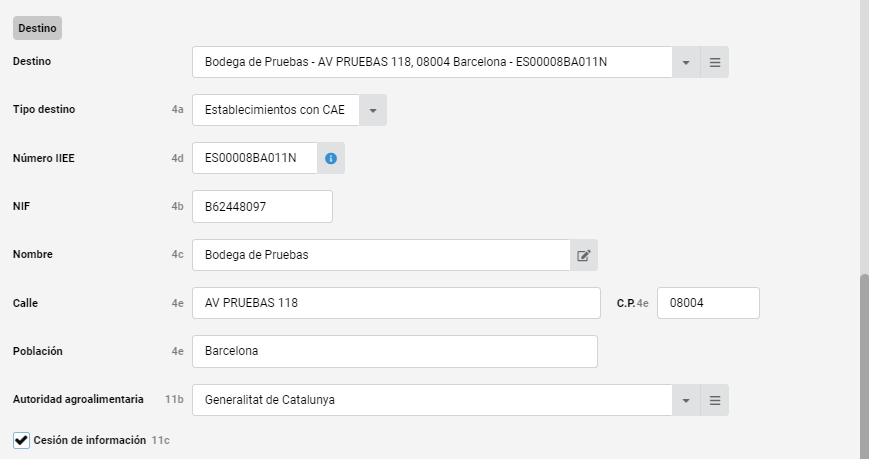Click the Población field showing Barcelona

[x=395, y=351]
